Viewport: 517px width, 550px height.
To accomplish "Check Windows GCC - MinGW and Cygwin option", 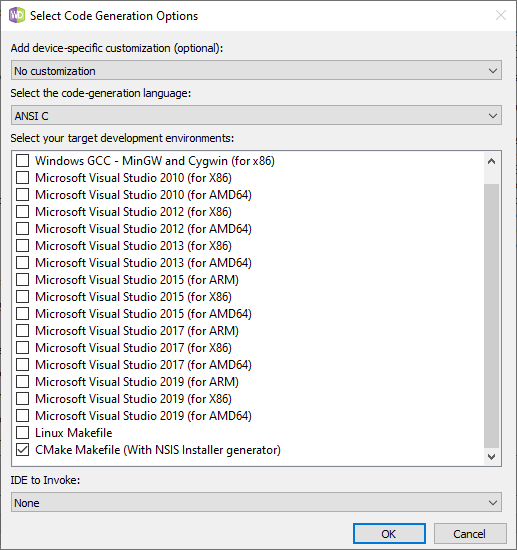I will tap(22, 161).
